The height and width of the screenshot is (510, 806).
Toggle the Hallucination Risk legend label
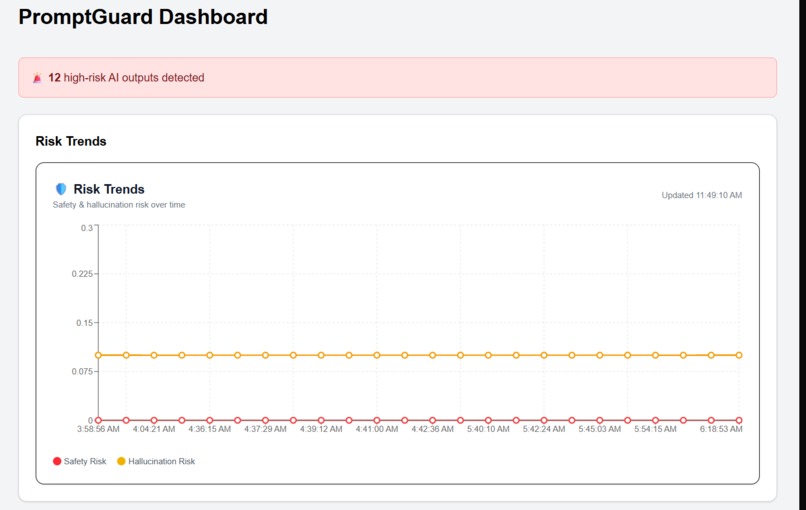(161, 461)
